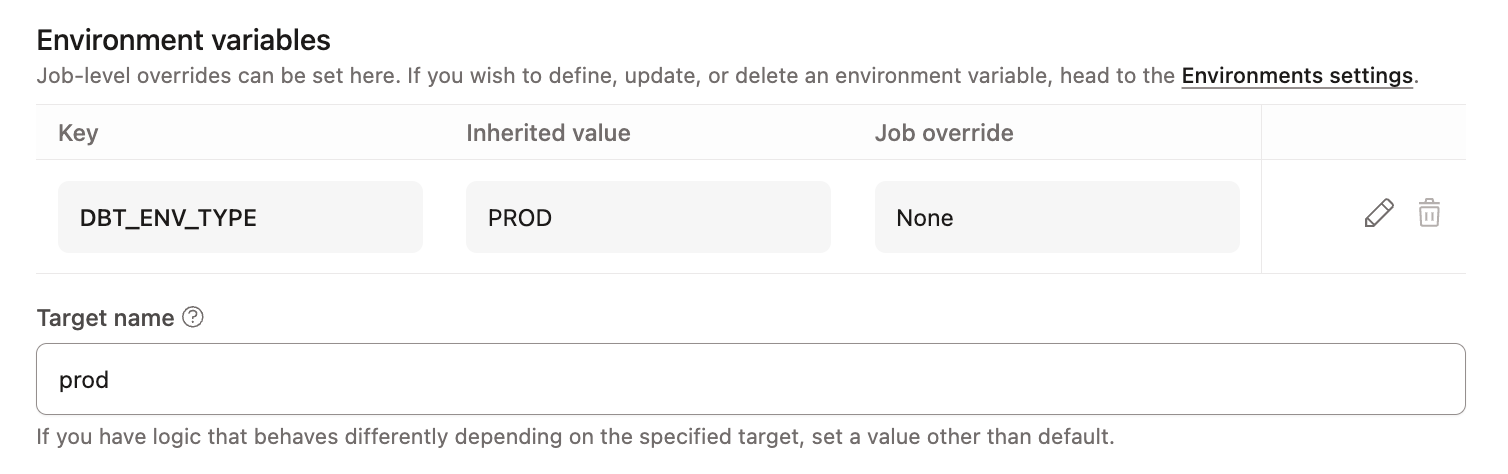Click the PROD inherited value field

coord(648,217)
